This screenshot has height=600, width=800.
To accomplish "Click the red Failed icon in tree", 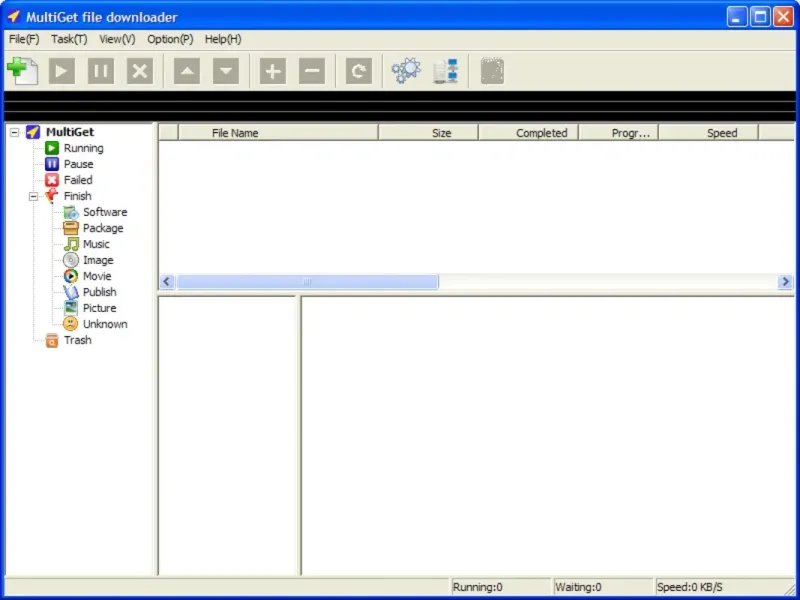I will pyautogui.click(x=52, y=180).
